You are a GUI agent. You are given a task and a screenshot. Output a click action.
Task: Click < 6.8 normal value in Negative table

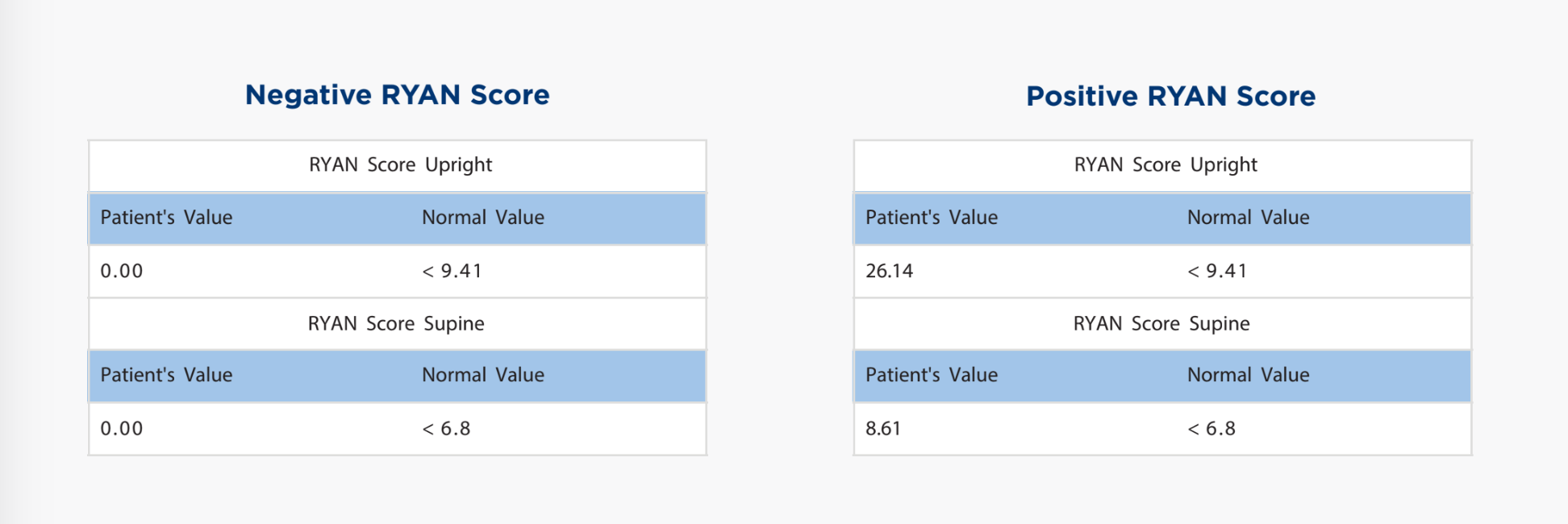(446, 429)
